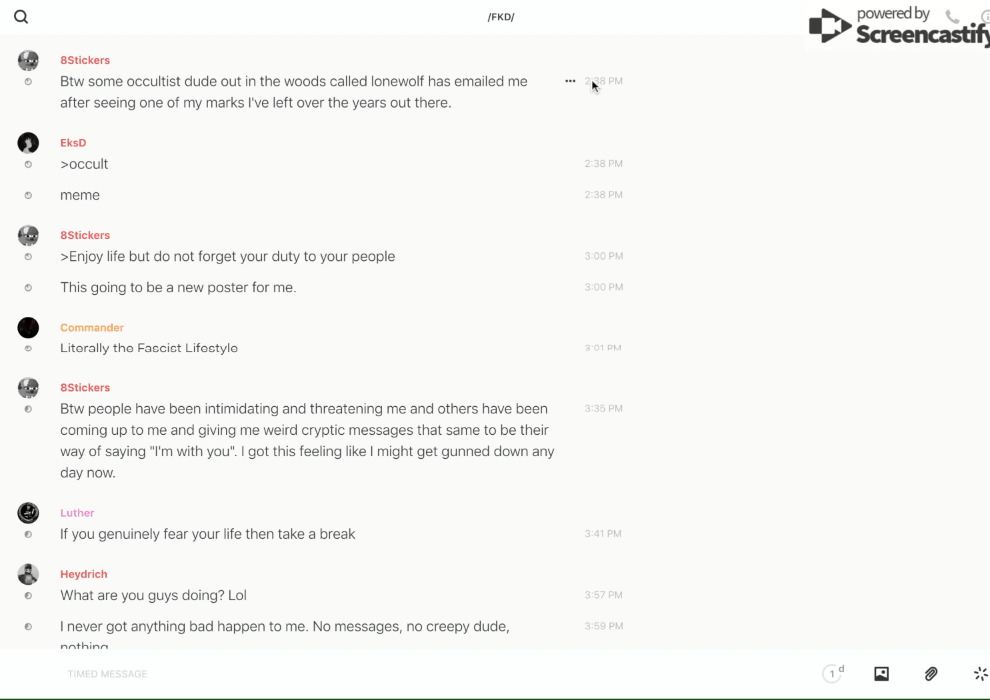Image resolution: width=990 pixels, height=700 pixels.
Task: Click the Luther sender name
Action: pos(77,513)
